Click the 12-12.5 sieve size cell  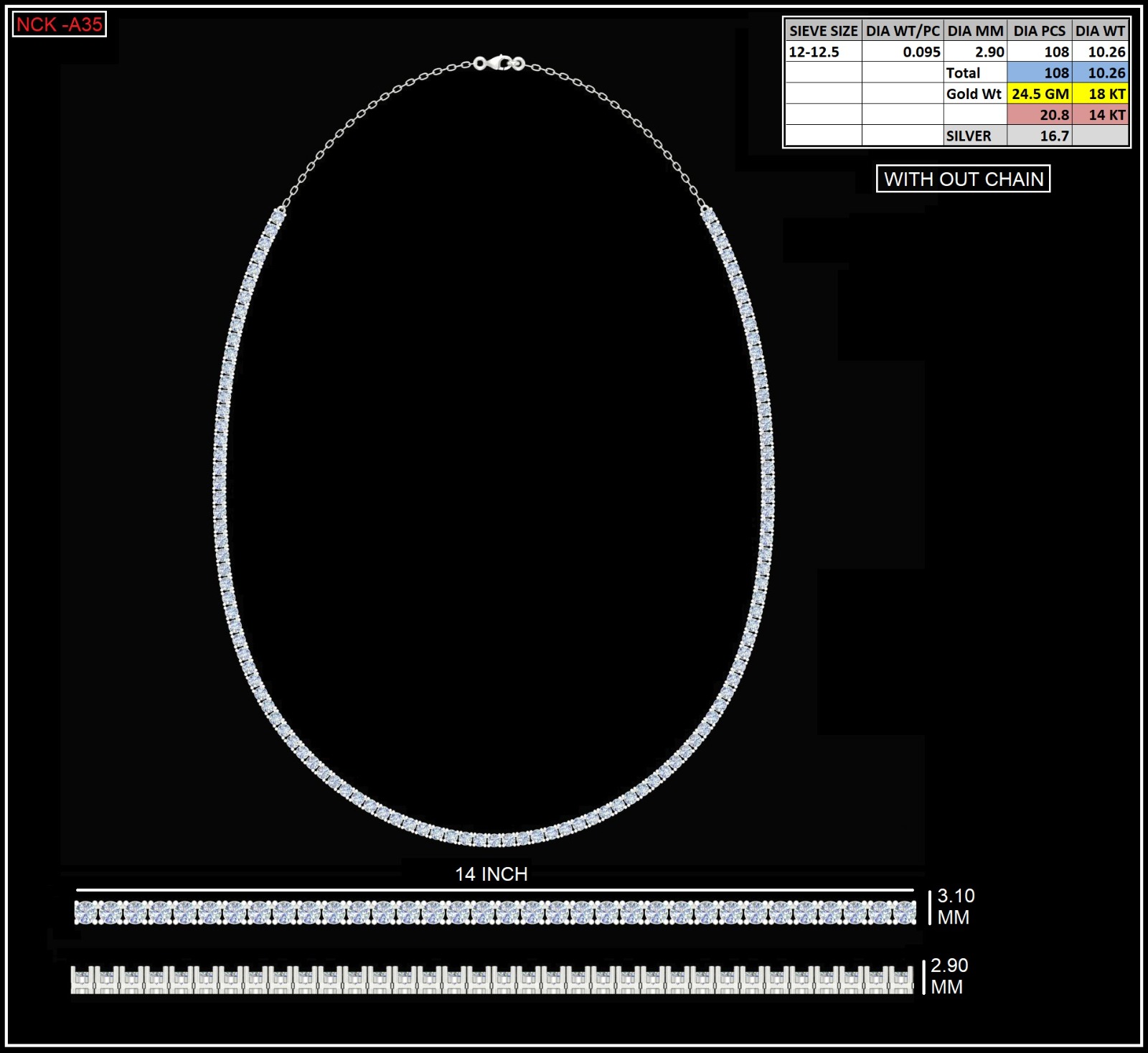(x=823, y=52)
